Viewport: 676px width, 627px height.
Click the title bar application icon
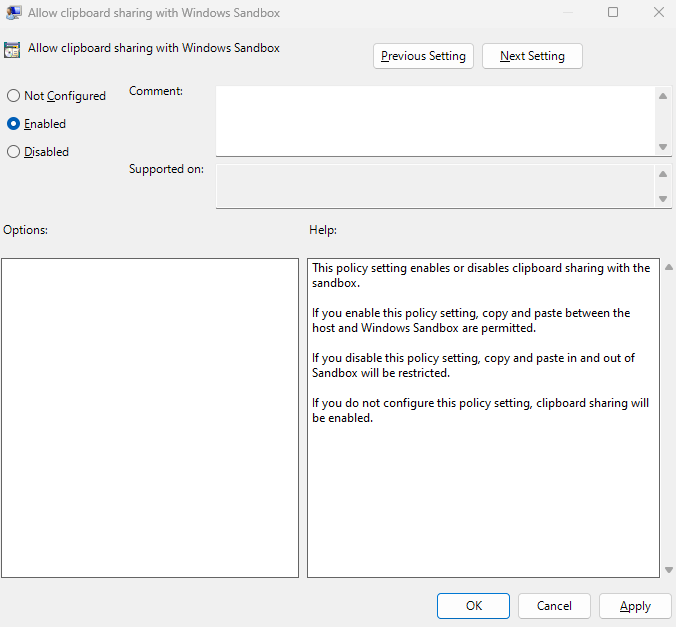pyautogui.click(x=14, y=13)
